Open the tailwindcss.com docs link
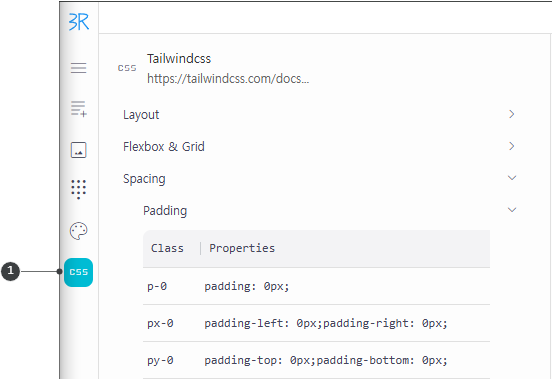 (x=228, y=78)
